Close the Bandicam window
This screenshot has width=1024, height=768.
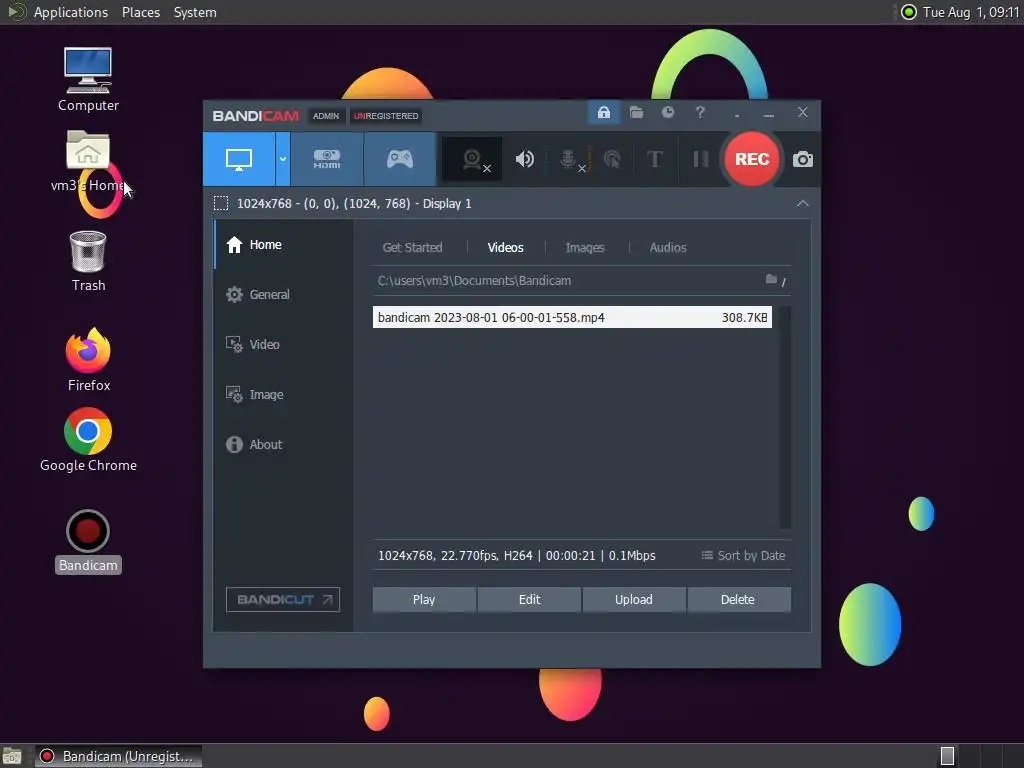[x=803, y=112]
